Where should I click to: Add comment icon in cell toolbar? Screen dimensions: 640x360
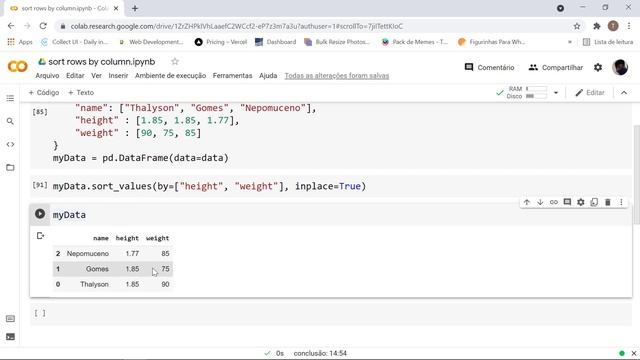click(x=567, y=202)
